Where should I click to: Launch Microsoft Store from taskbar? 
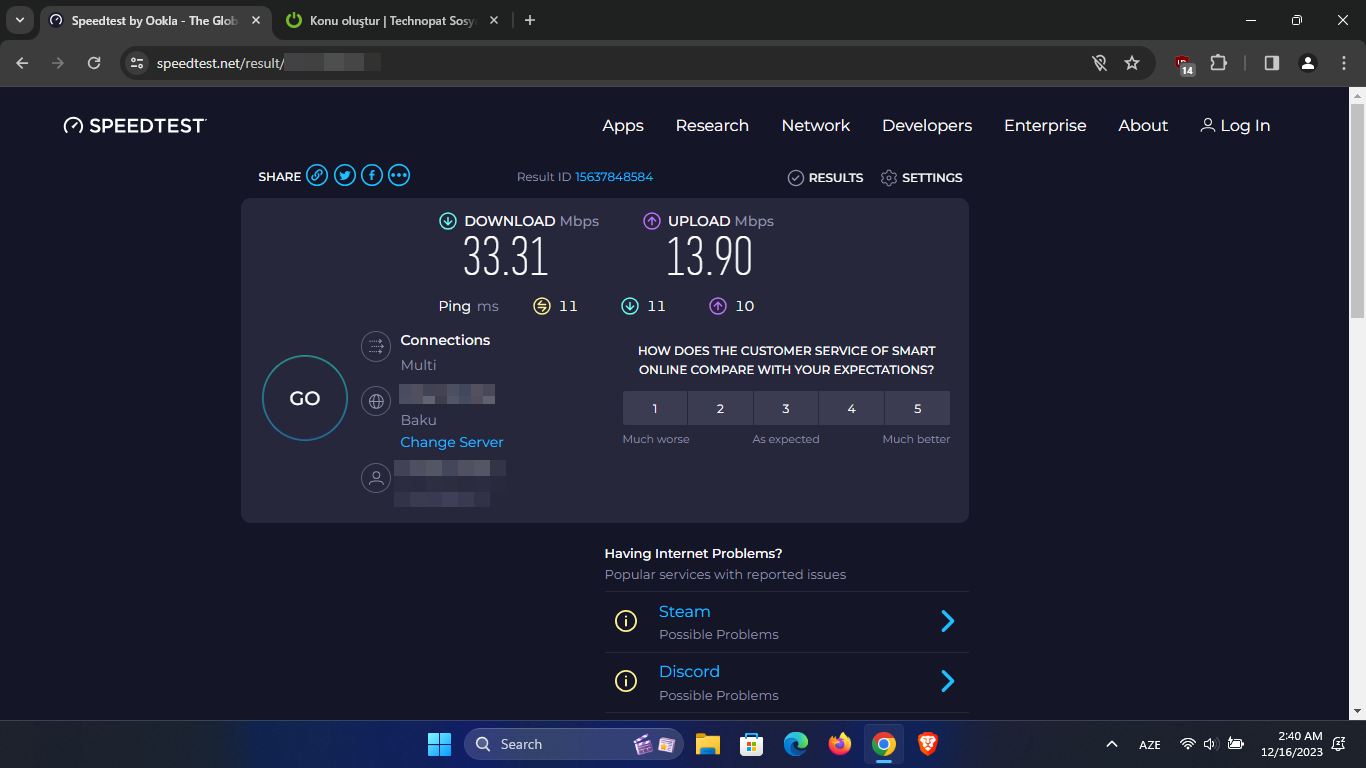pyautogui.click(x=752, y=744)
